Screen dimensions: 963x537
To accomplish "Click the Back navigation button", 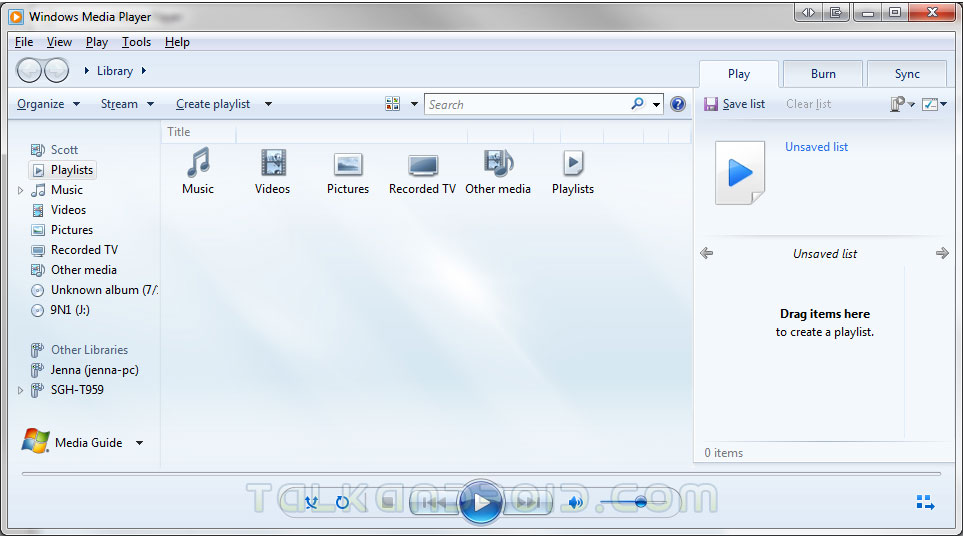I will click(x=29, y=71).
